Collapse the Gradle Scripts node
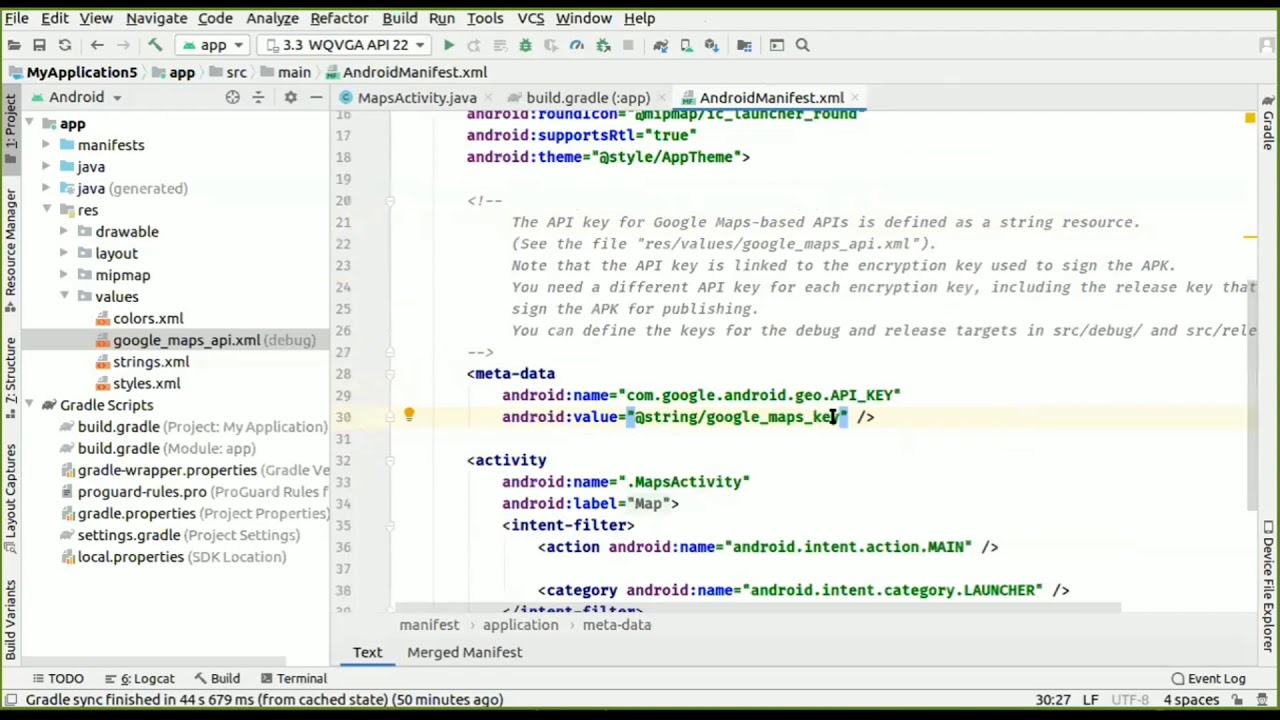Image resolution: width=1280 pixels, height=720 pixels. 28,405
